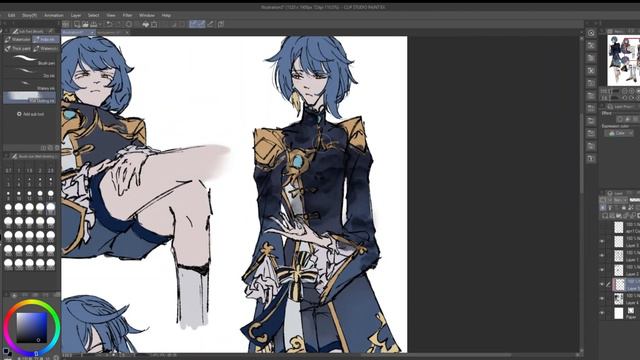
Task: Close the second document tab
Action: (x=127, y=32)
